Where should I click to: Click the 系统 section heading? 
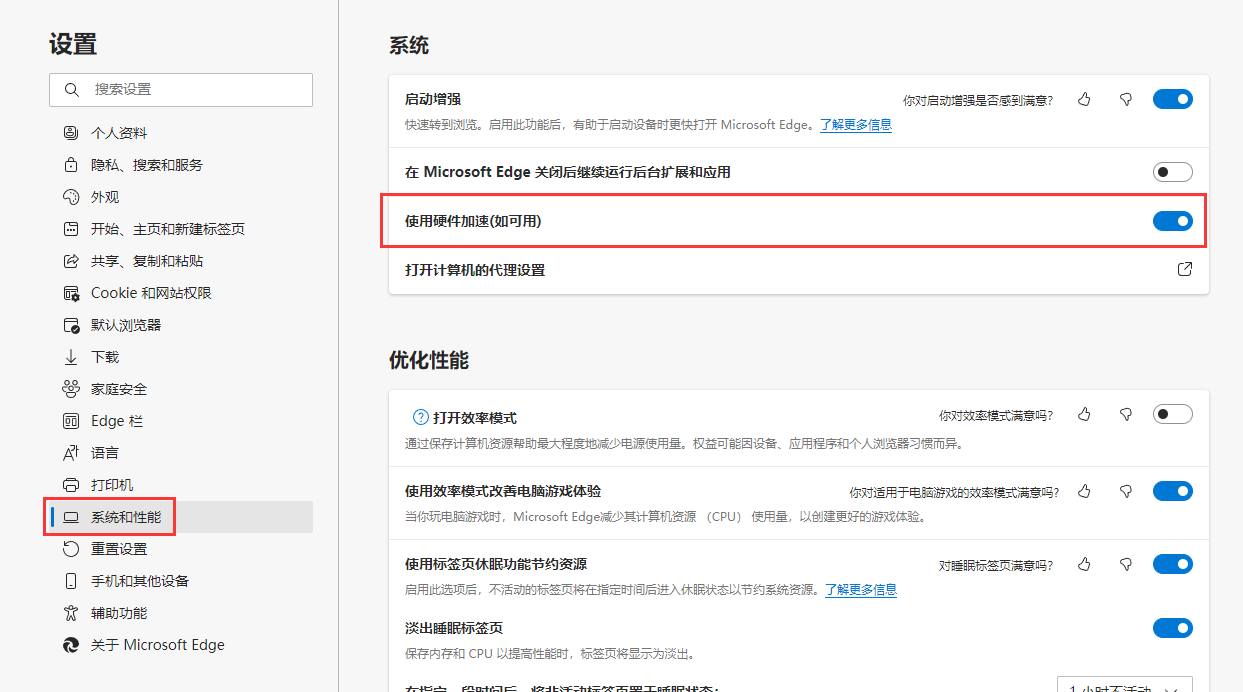[409, 45]
